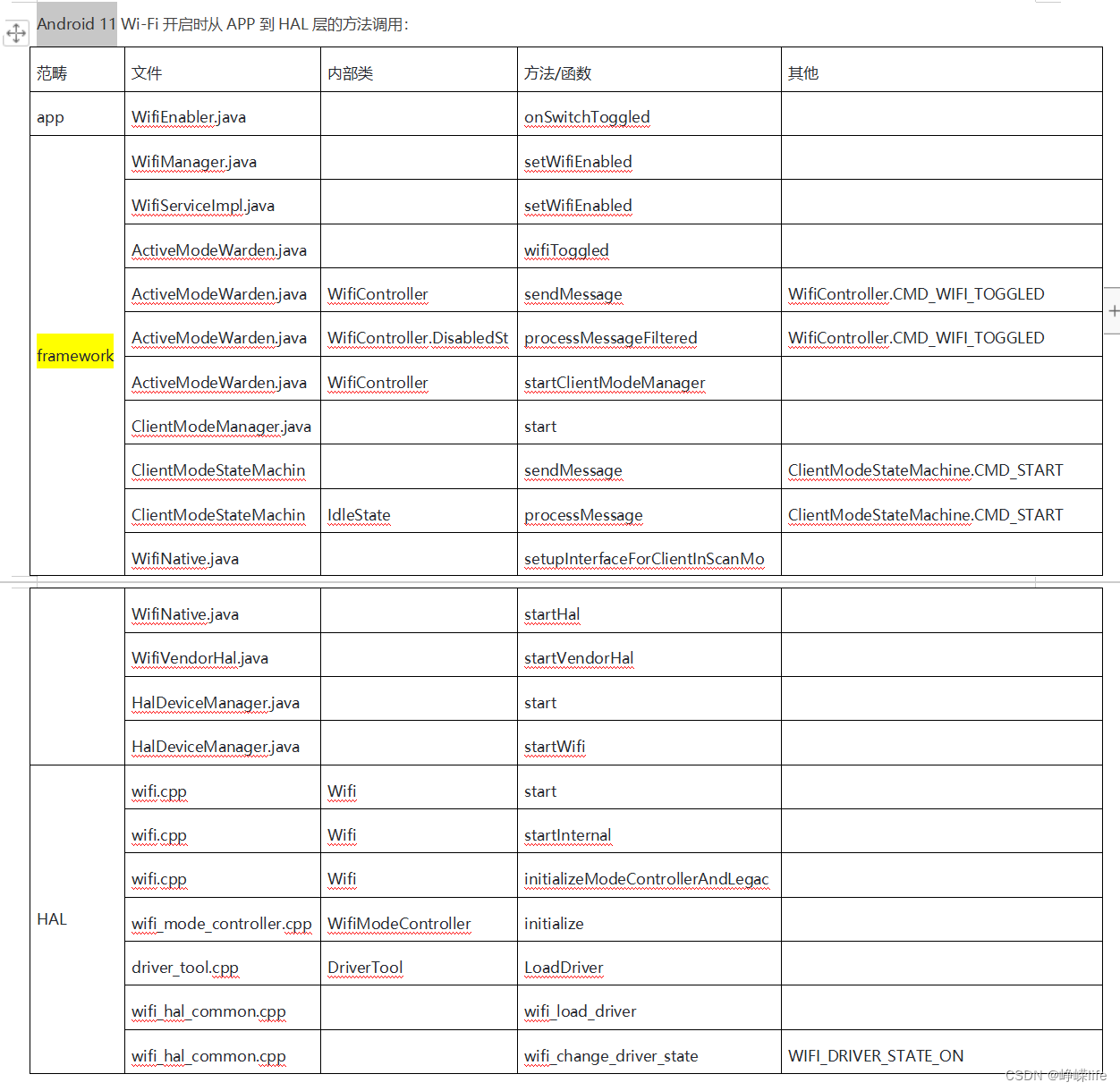Viewport: 1120px width, 1091px height.
Task: Select the highlighted framework cell
Action: pos(74,354)
